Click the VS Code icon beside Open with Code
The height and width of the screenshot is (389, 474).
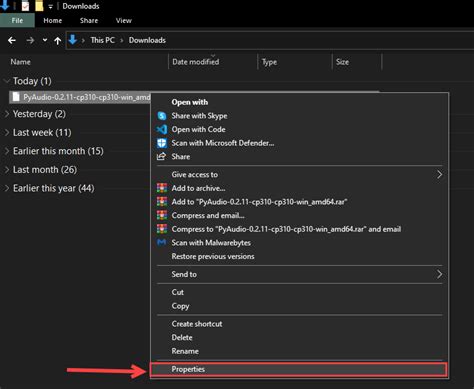coord(162,129)
